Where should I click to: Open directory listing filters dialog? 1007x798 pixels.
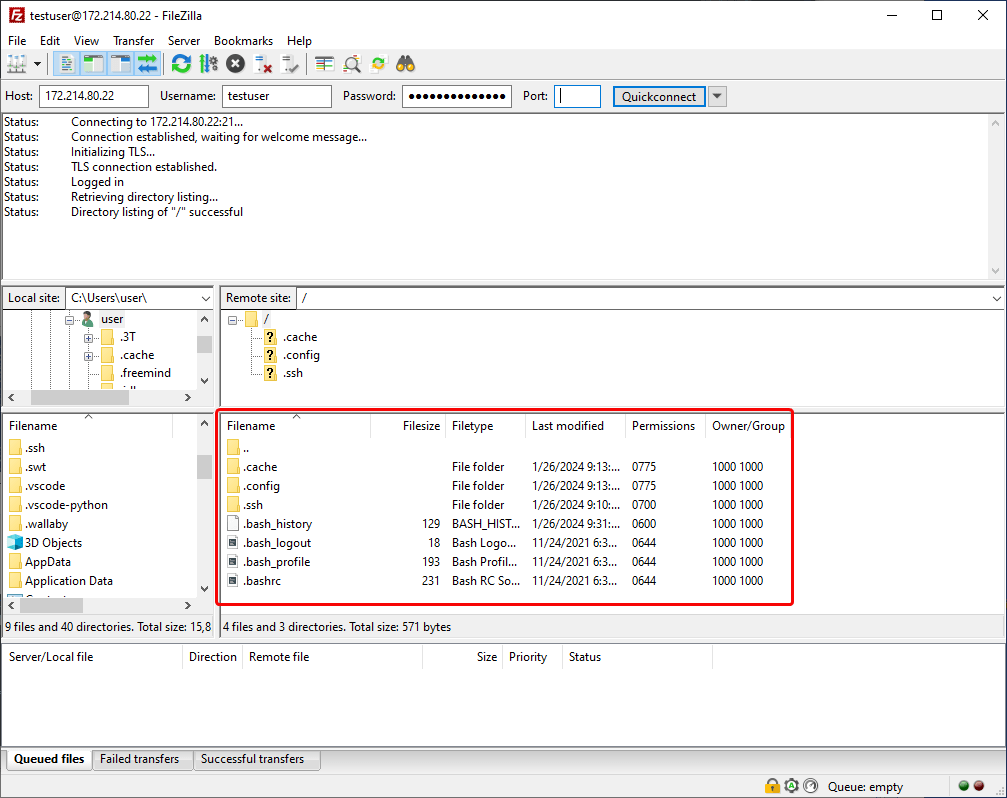click(324, 64)
